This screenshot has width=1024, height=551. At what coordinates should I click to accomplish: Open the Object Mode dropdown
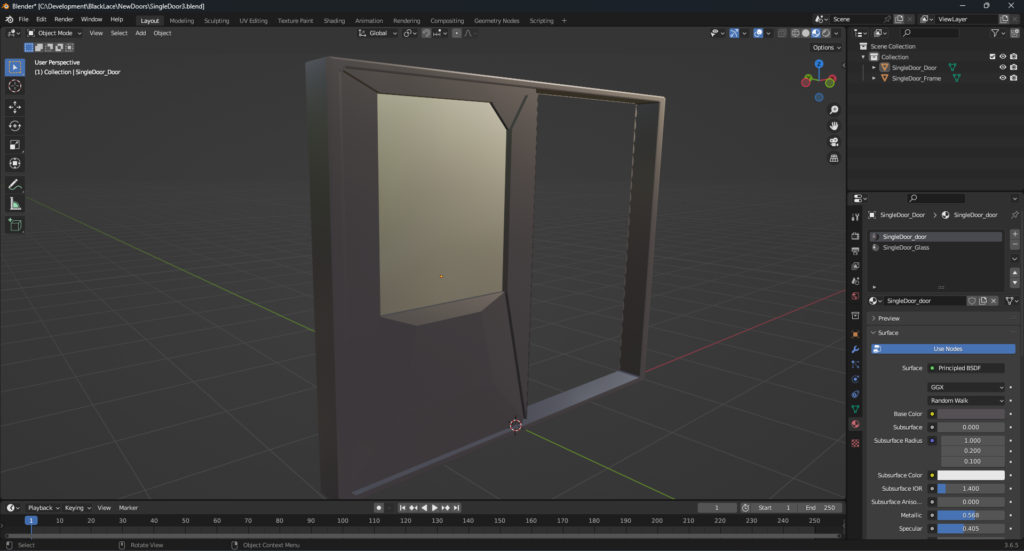click(x=55, y=33)
